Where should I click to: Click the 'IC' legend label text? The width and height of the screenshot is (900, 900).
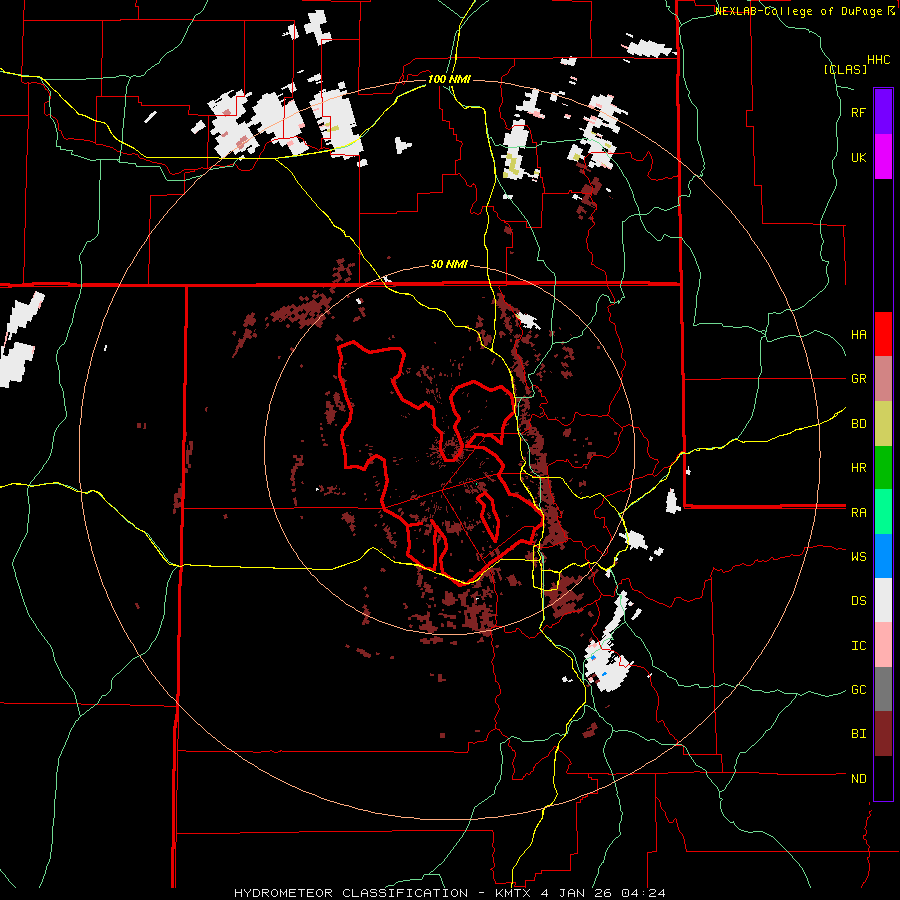[858, 646]
